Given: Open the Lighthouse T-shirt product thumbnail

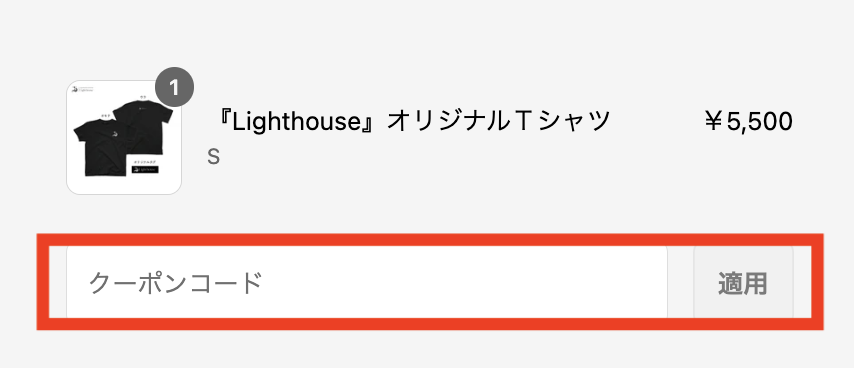Looking at the screenshot, I should coord(124,138).
